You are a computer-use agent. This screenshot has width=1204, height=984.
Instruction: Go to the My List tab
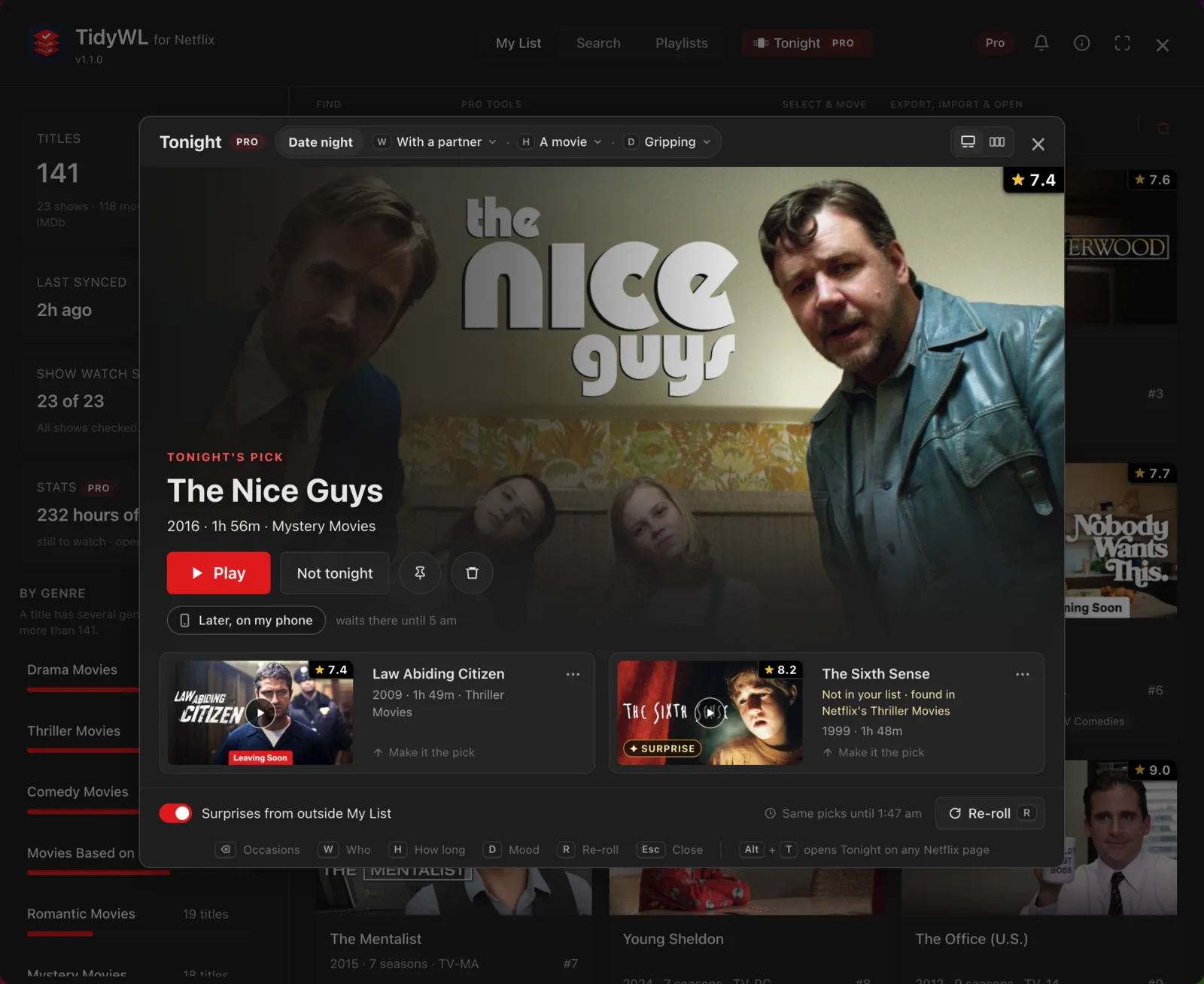[518, 43]
